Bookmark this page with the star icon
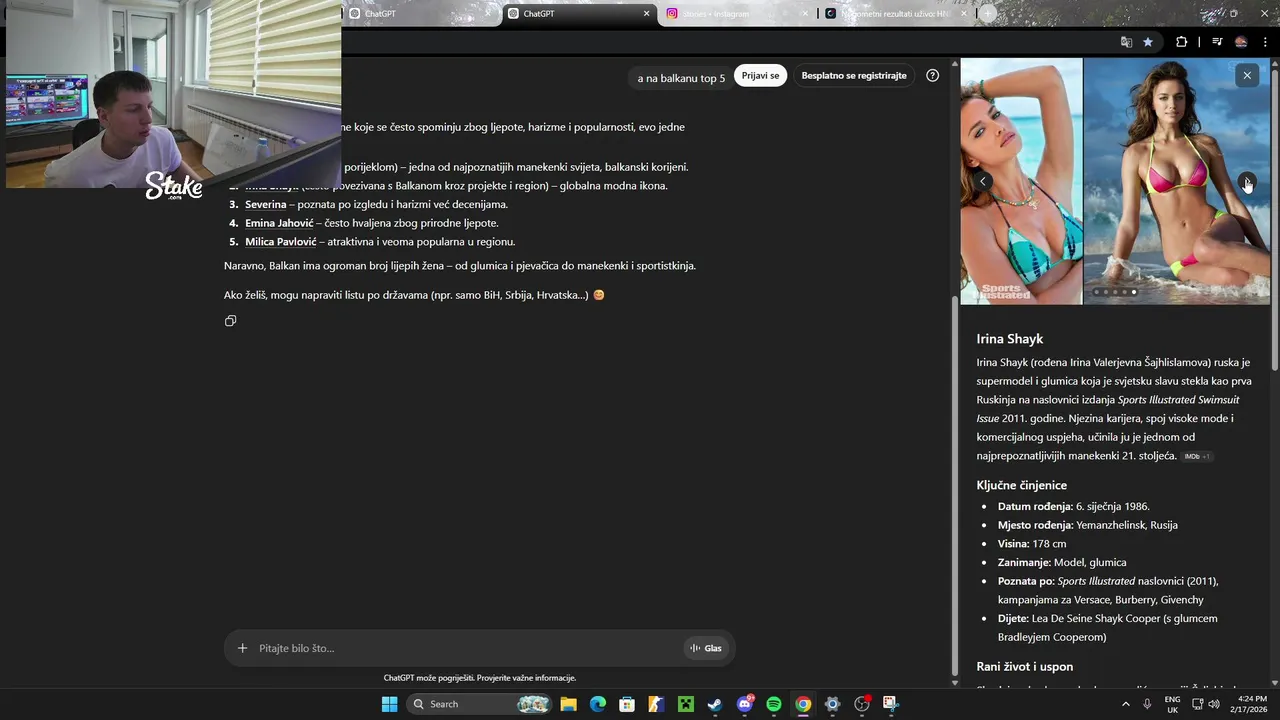 1148,42
